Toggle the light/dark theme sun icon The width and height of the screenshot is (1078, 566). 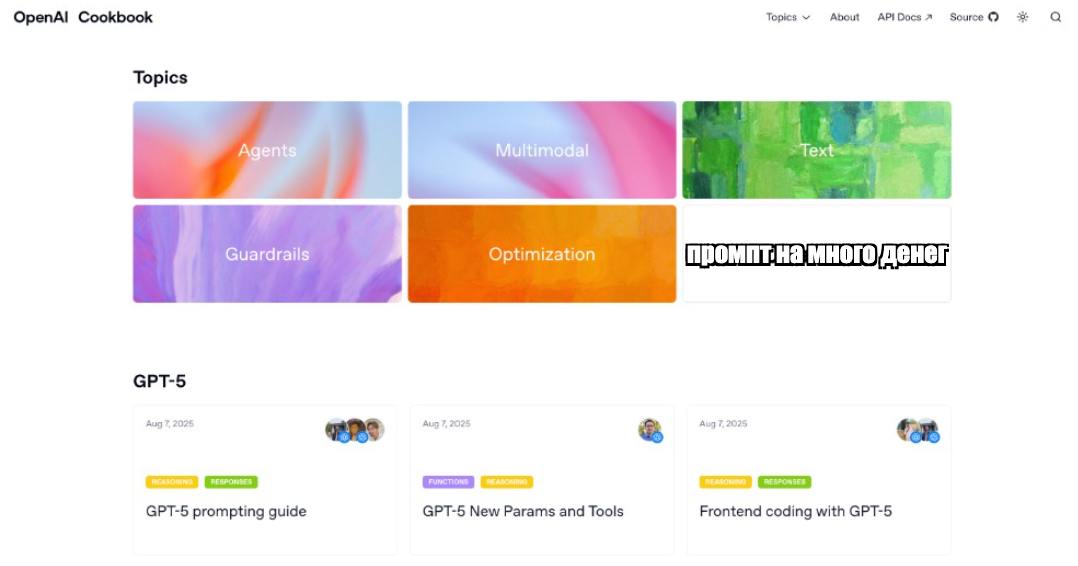point(1022,17)
